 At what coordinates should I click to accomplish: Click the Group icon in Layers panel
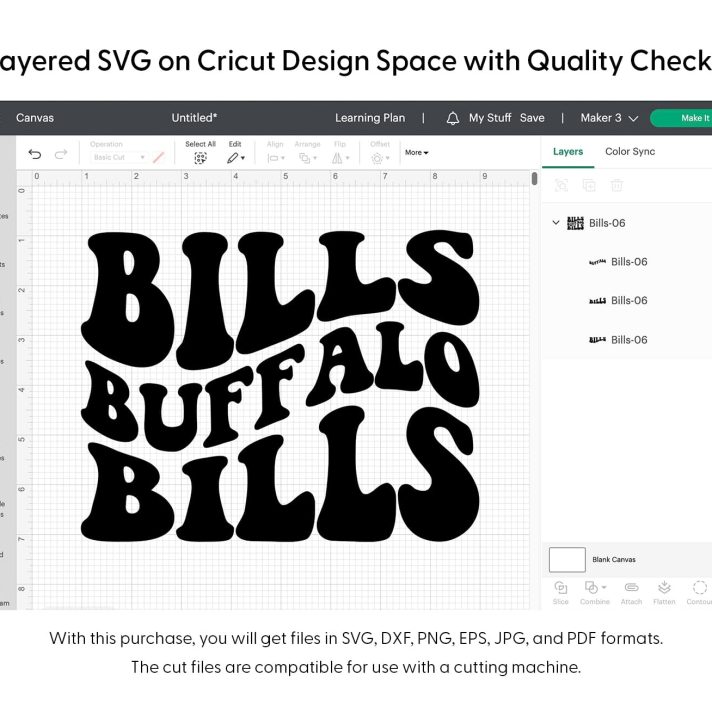click(561, 185)
